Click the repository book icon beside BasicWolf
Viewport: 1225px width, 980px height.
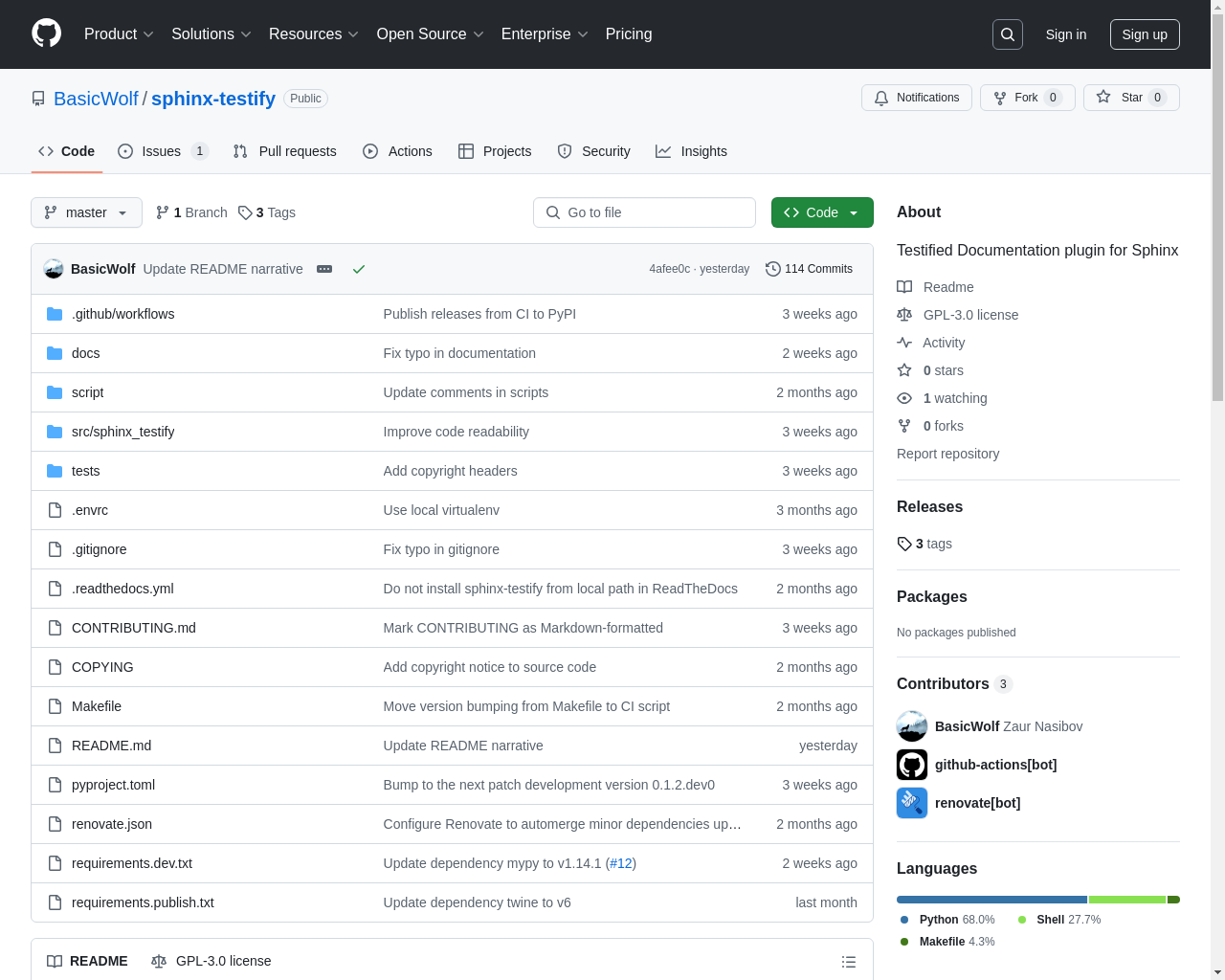[x=38, y=99]
